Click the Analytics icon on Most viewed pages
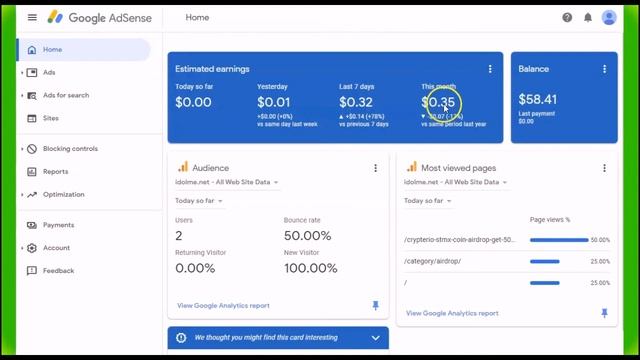Image resolution: width=640 pixels, height=360 pixels. click(412, 167)
